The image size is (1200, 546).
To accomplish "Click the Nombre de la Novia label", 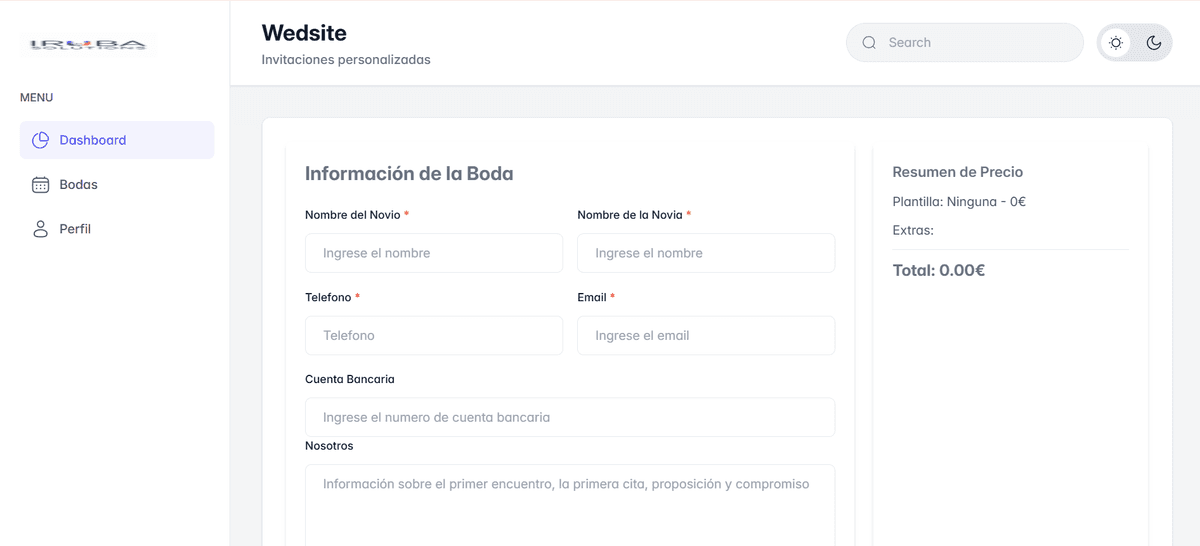I will [630, 215].
